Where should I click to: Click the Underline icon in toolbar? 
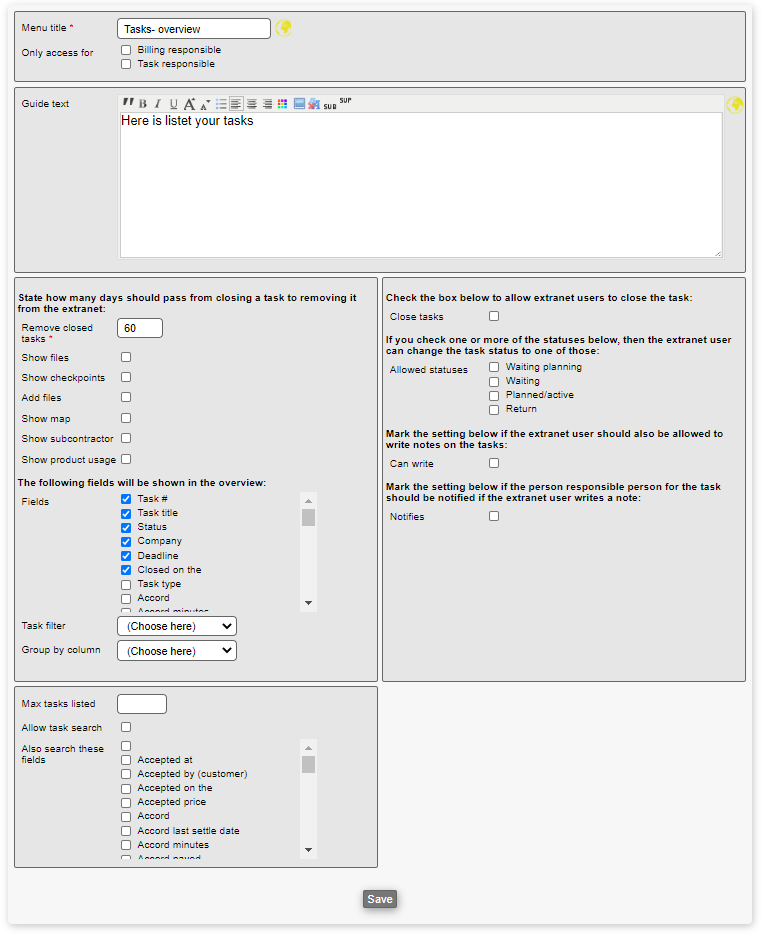pos(173,104)
